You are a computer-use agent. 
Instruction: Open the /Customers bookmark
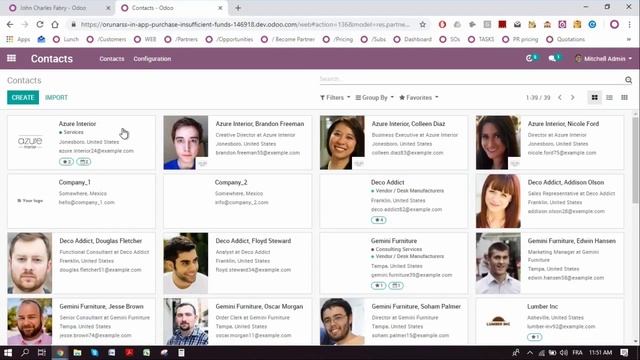[107, 40]
